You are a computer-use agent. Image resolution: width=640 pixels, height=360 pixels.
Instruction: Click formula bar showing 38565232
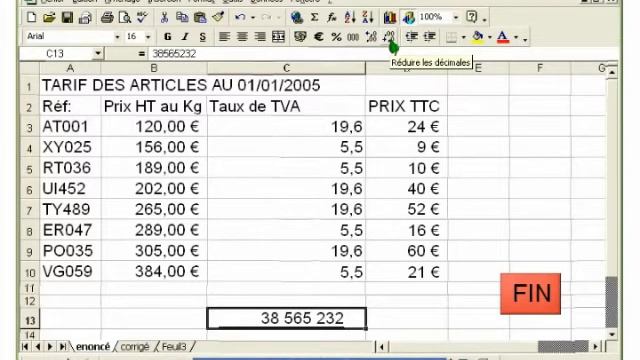[384, 53]
